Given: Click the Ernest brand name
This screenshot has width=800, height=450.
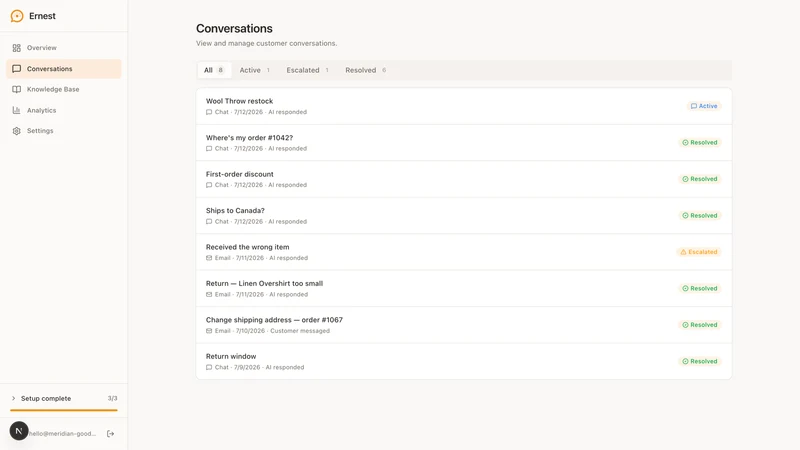Looking at the screenshot, I should click(x=42, y=16).
